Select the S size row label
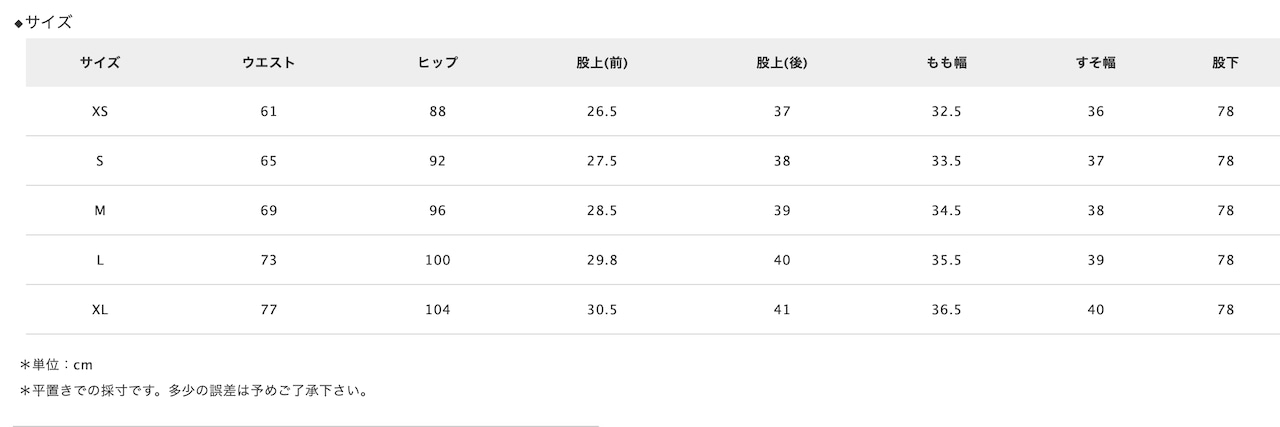1280x427 pixels. [x=100, y=161]
